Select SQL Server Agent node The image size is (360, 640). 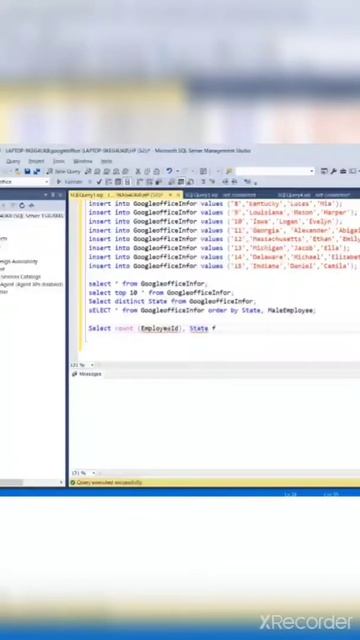(31, 284)
